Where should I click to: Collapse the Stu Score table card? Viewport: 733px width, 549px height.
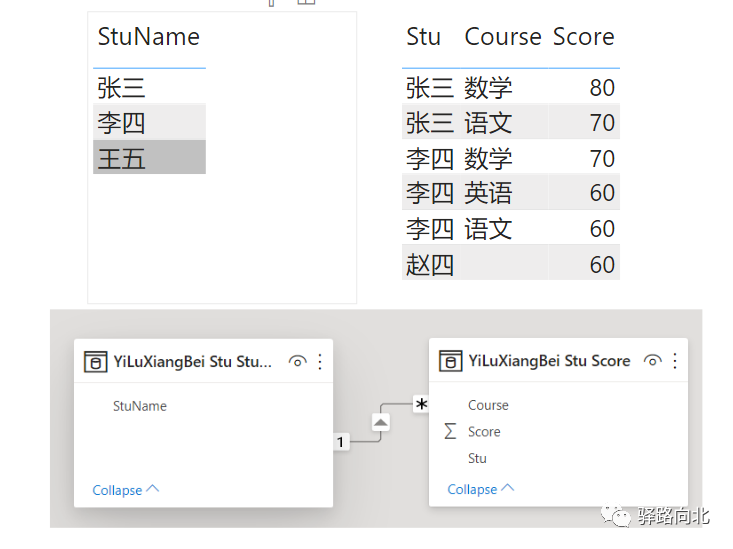pyautogui.click(x=481, y=489)
